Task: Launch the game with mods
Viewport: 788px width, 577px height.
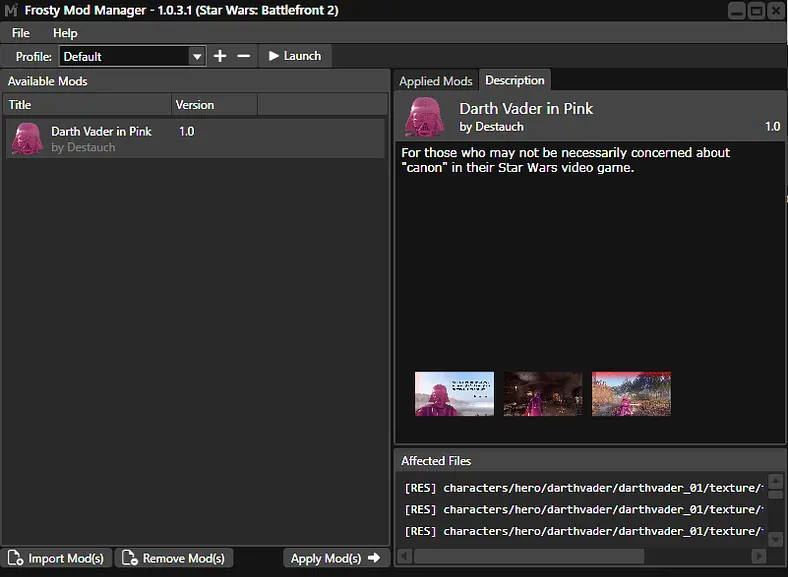Action: 295,56
